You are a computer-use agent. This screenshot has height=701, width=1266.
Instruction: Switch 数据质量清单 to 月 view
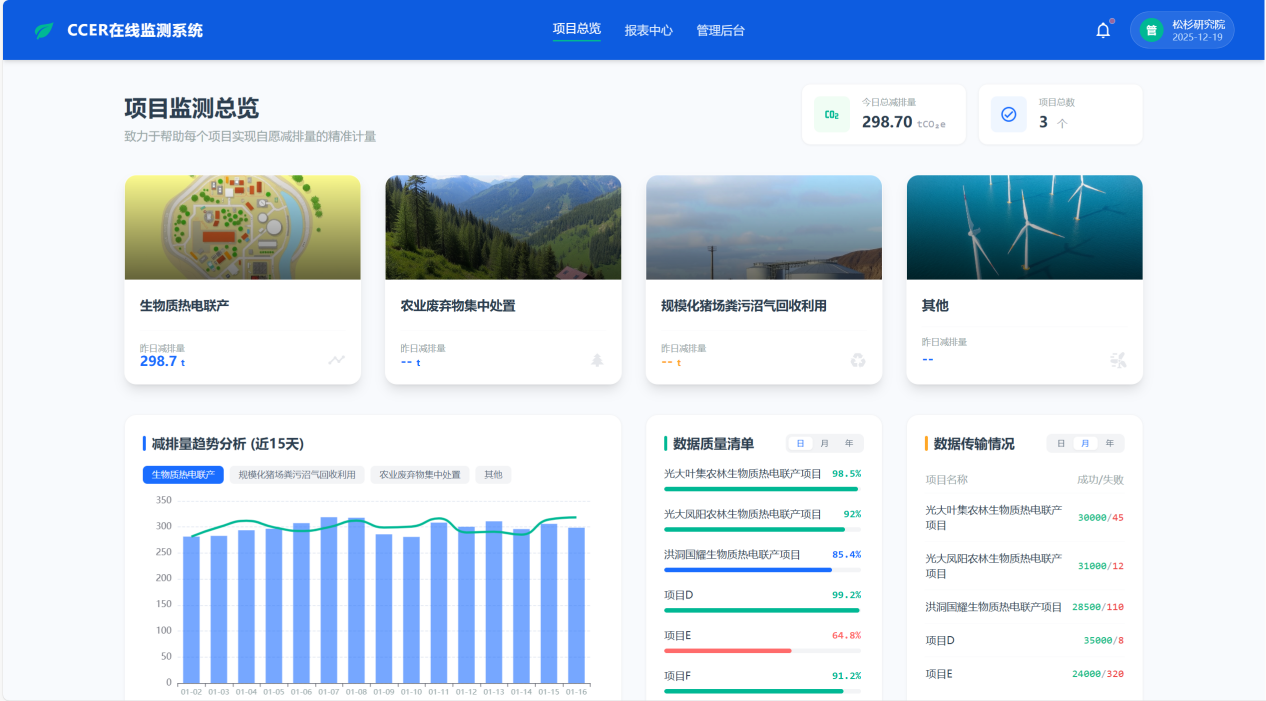click(x=825, y=443)
